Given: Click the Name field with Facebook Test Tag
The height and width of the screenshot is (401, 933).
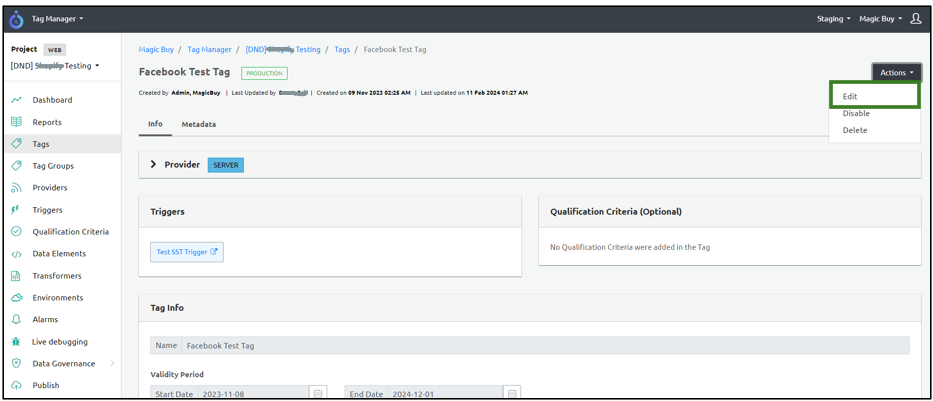Looking at the screenshot, I should (x=545, y=345).
